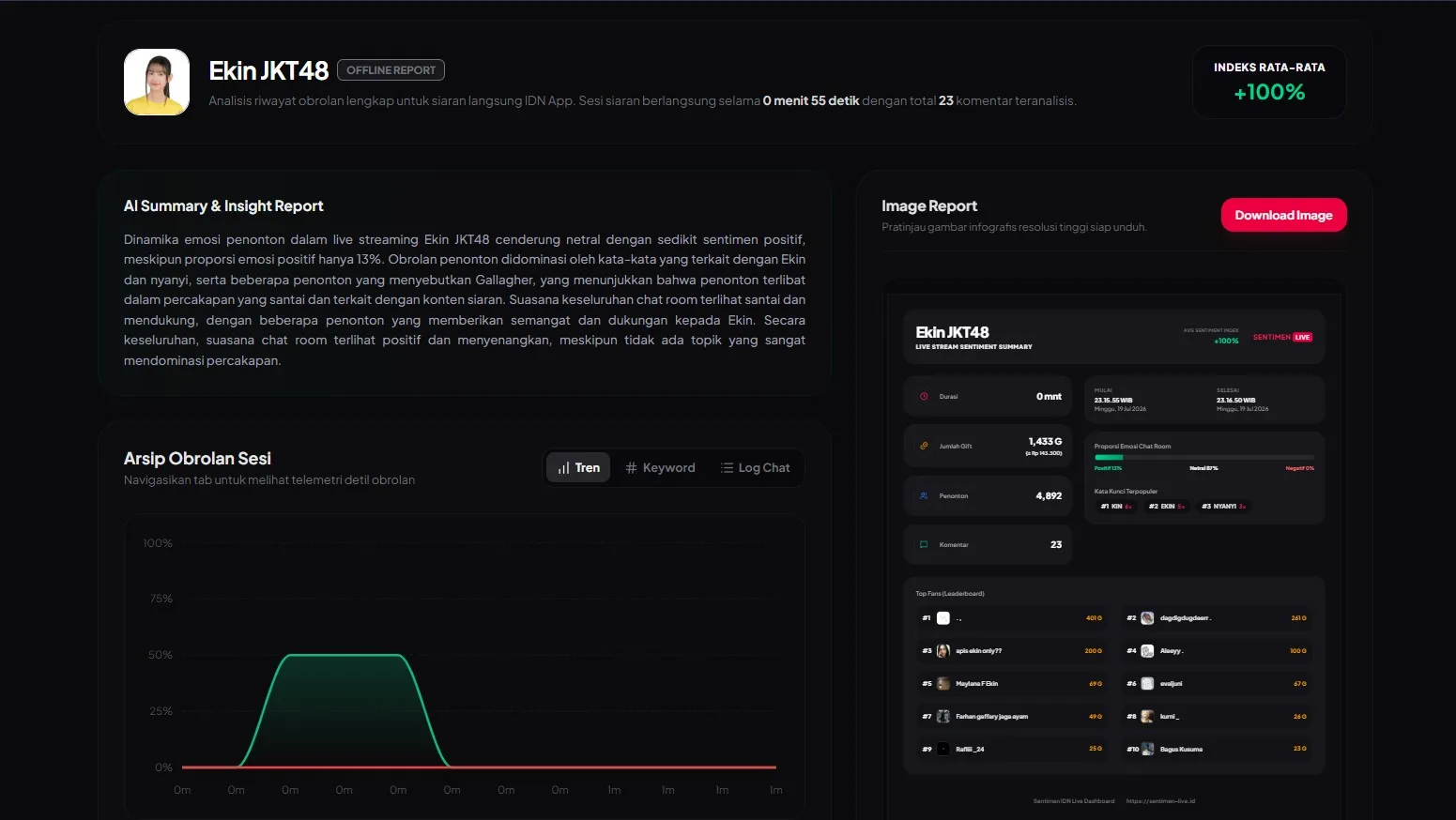Image resolution: width=1456 pixels, height=820 pixels.
Task: Click the Jumlah Gift coin icon
Action: click(924, 446)
